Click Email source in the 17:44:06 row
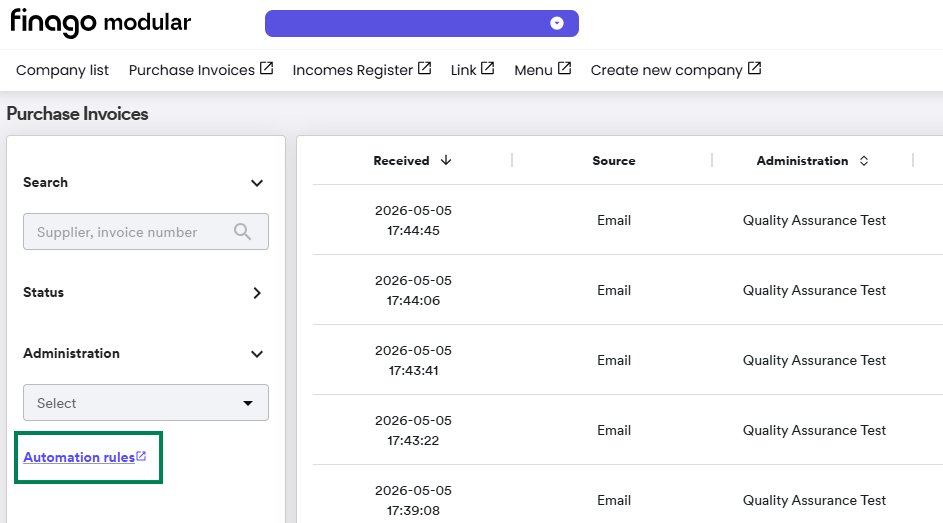Image resolution: width=943 pixels, height=523 pixels. [x=614, y=290]
